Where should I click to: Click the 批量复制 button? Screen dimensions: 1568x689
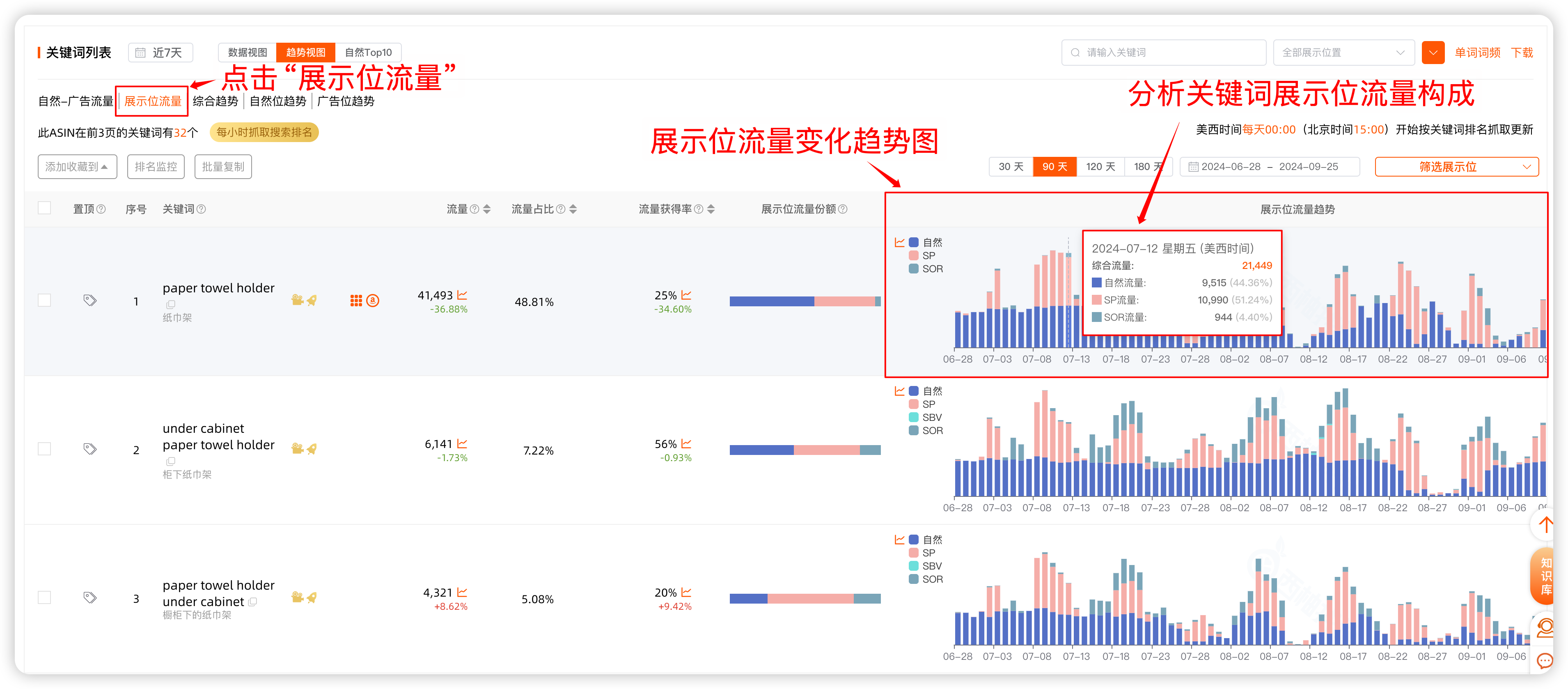pos(223,167)
